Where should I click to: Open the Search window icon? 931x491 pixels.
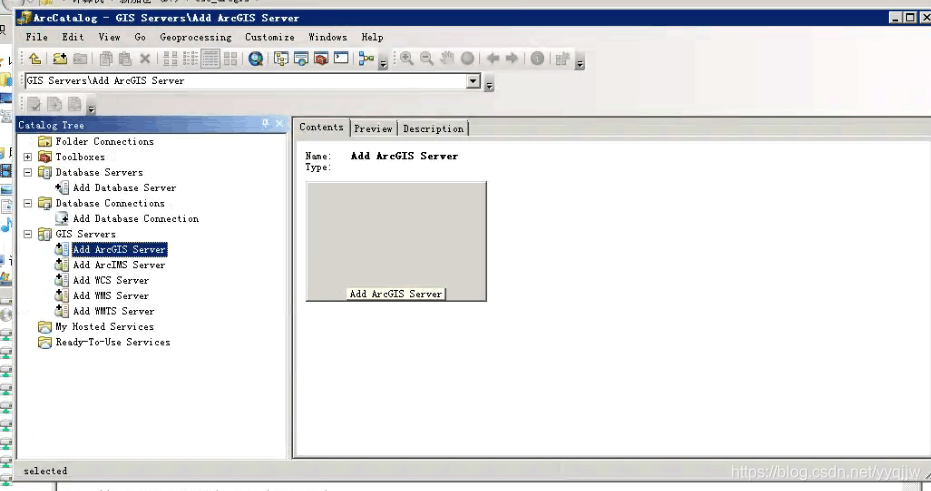pyautogui.click(x=301, y=58)
